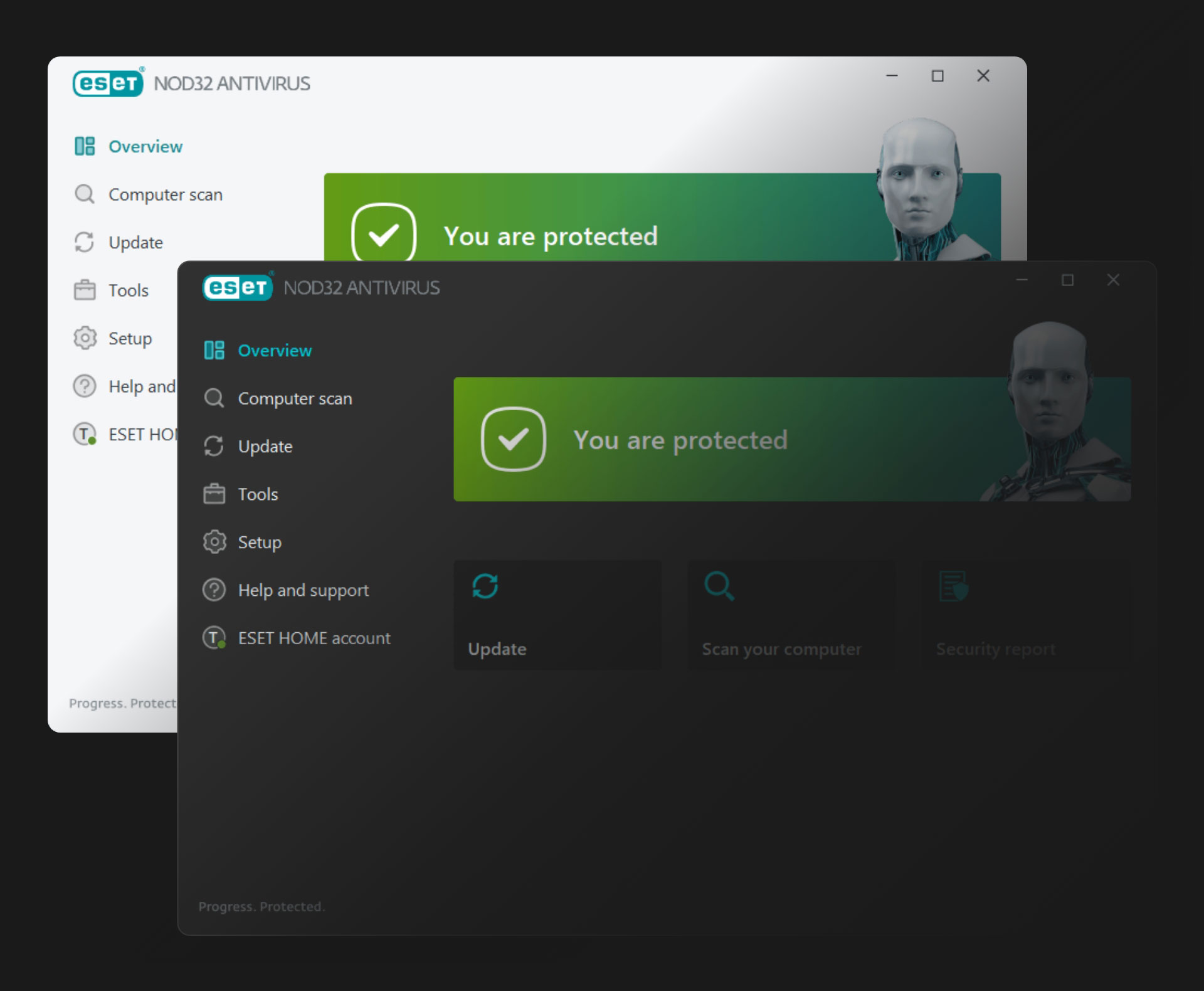The height and width of the screenshot is (991, 1204).
Task: Open Computer scan label in light window
Action: click(166, 195)
